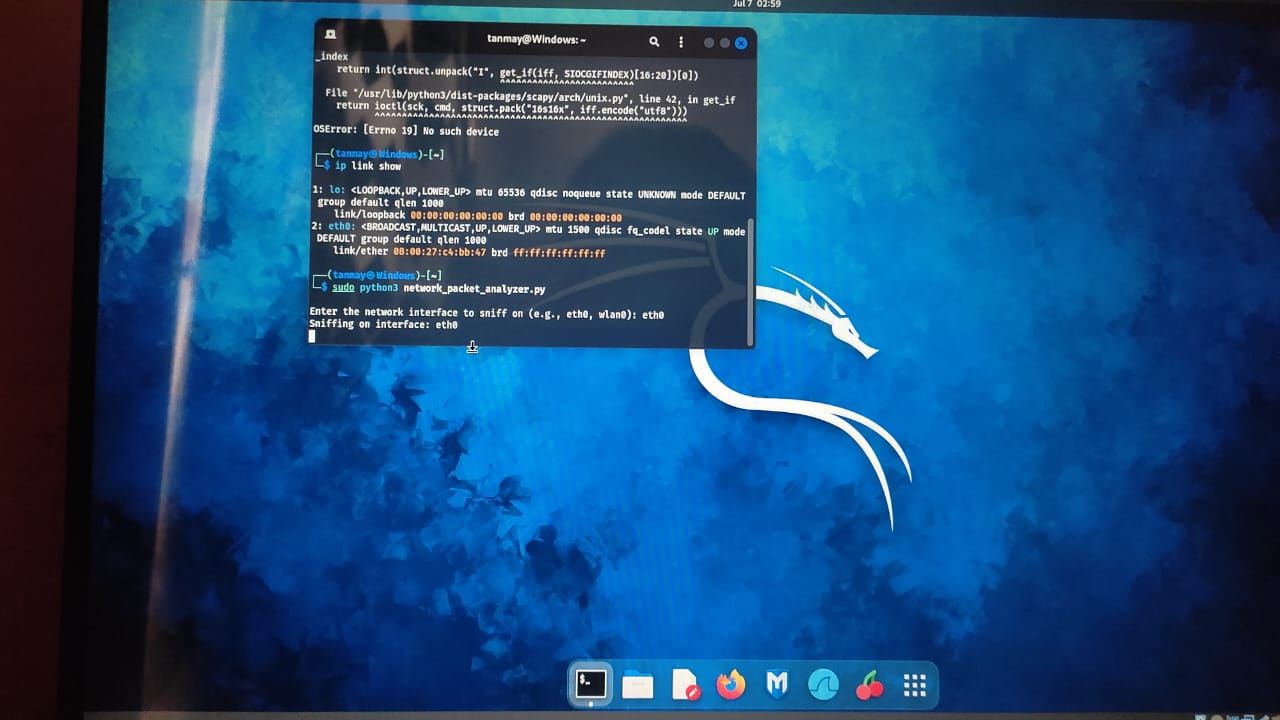This screenshot has height=720, width=1280.
Task: Open Wireshark from the dock
Action: [x=823, y=684]
